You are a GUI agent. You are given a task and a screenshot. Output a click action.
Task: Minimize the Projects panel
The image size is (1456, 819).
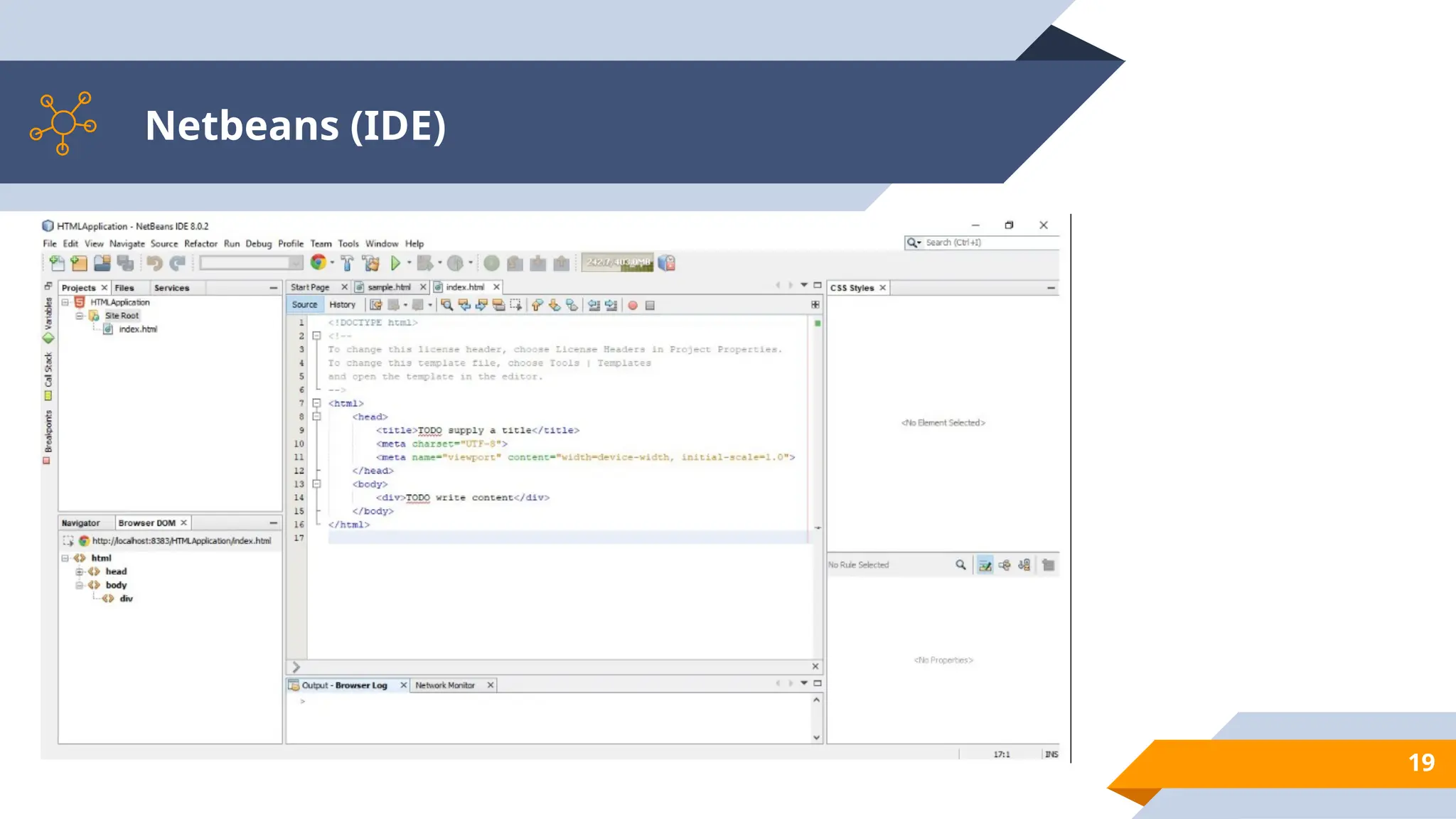[x=274, y=288]
